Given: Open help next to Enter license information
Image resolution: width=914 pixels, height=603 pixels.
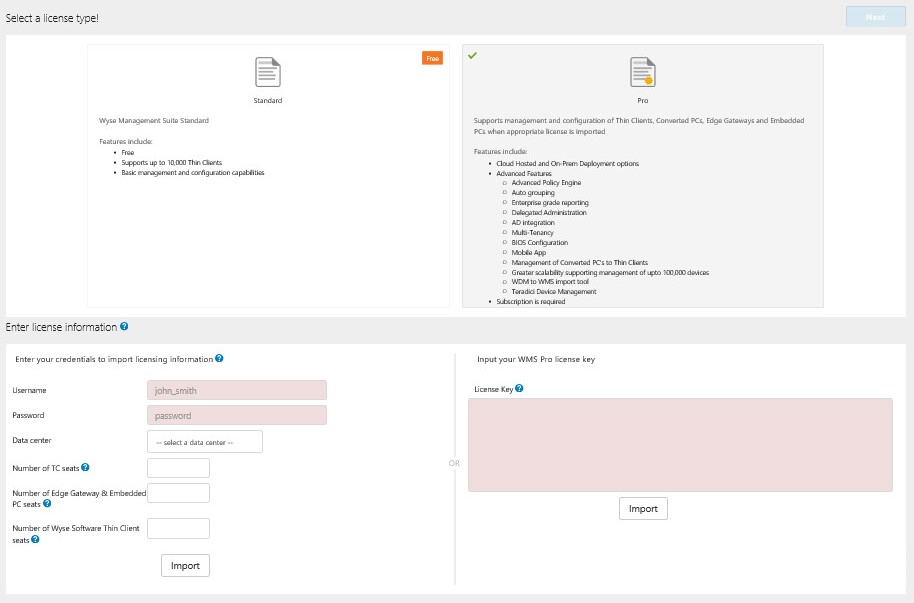Looking at the screenshot, I should pyautogui.click(x=124, y=327).
